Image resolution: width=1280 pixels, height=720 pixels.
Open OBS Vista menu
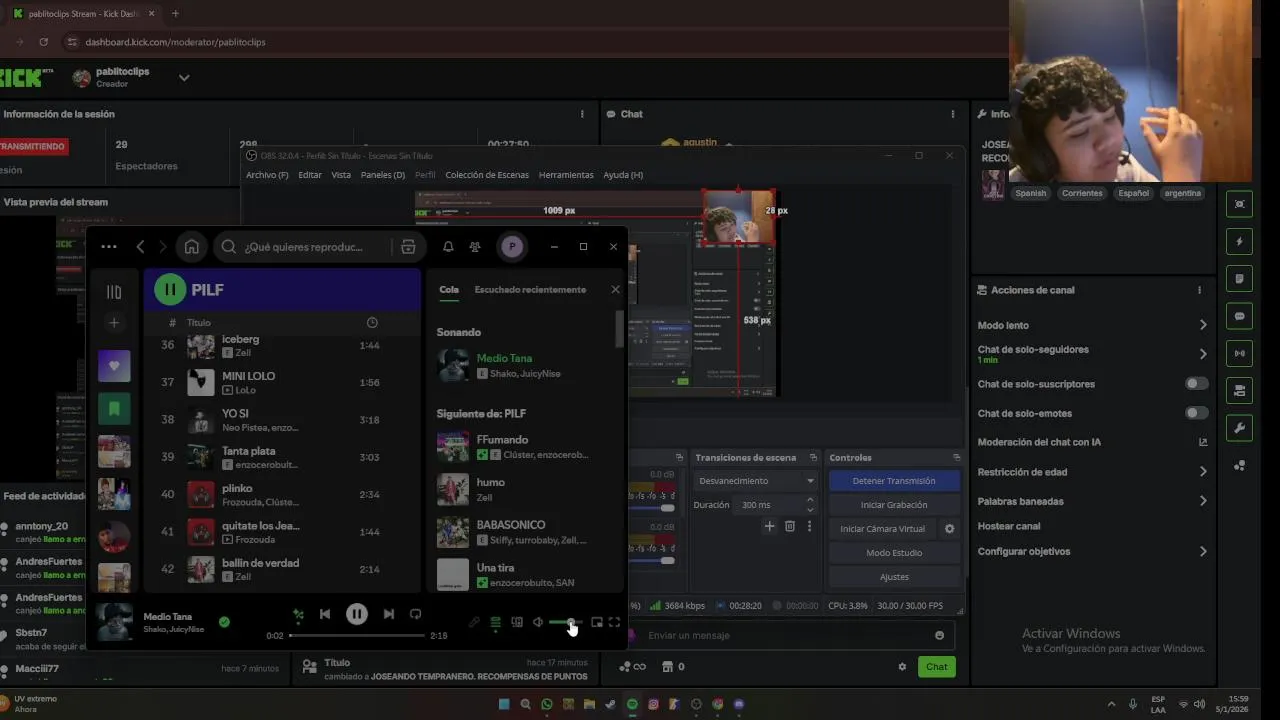coord(341,175)
